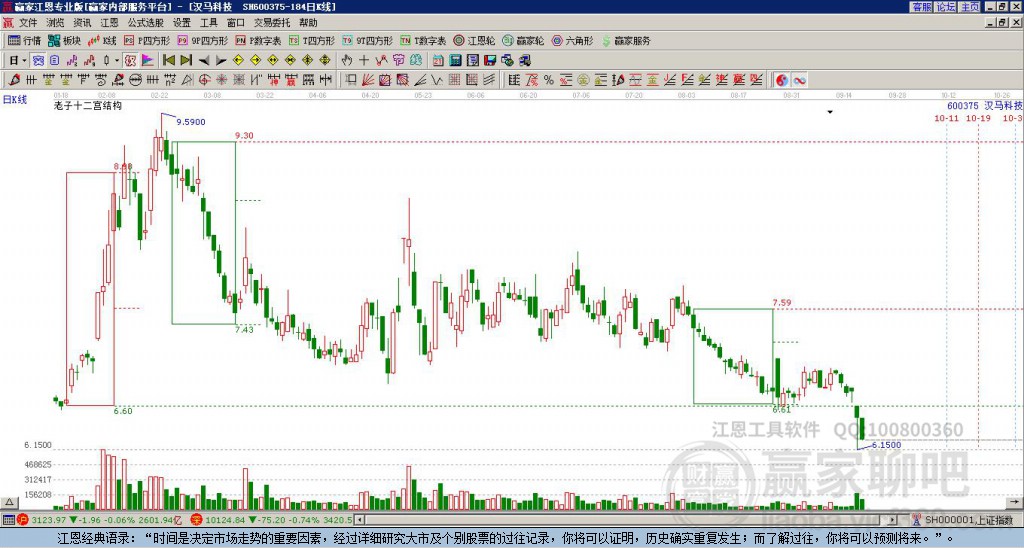Screen dimensions: 1024x548
Task: Open the 主页 homepage link
Action: point(970,7)
